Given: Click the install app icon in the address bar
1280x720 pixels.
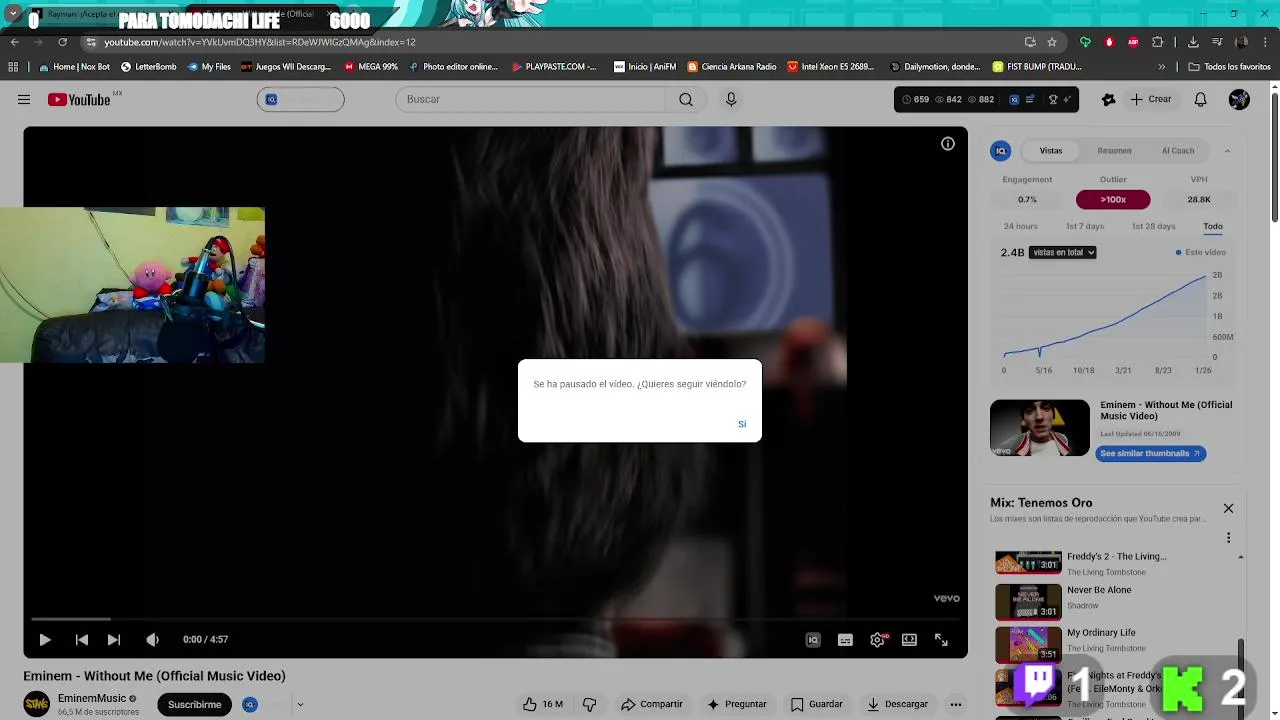Looking at the screenshot, I should (1030, 42).
